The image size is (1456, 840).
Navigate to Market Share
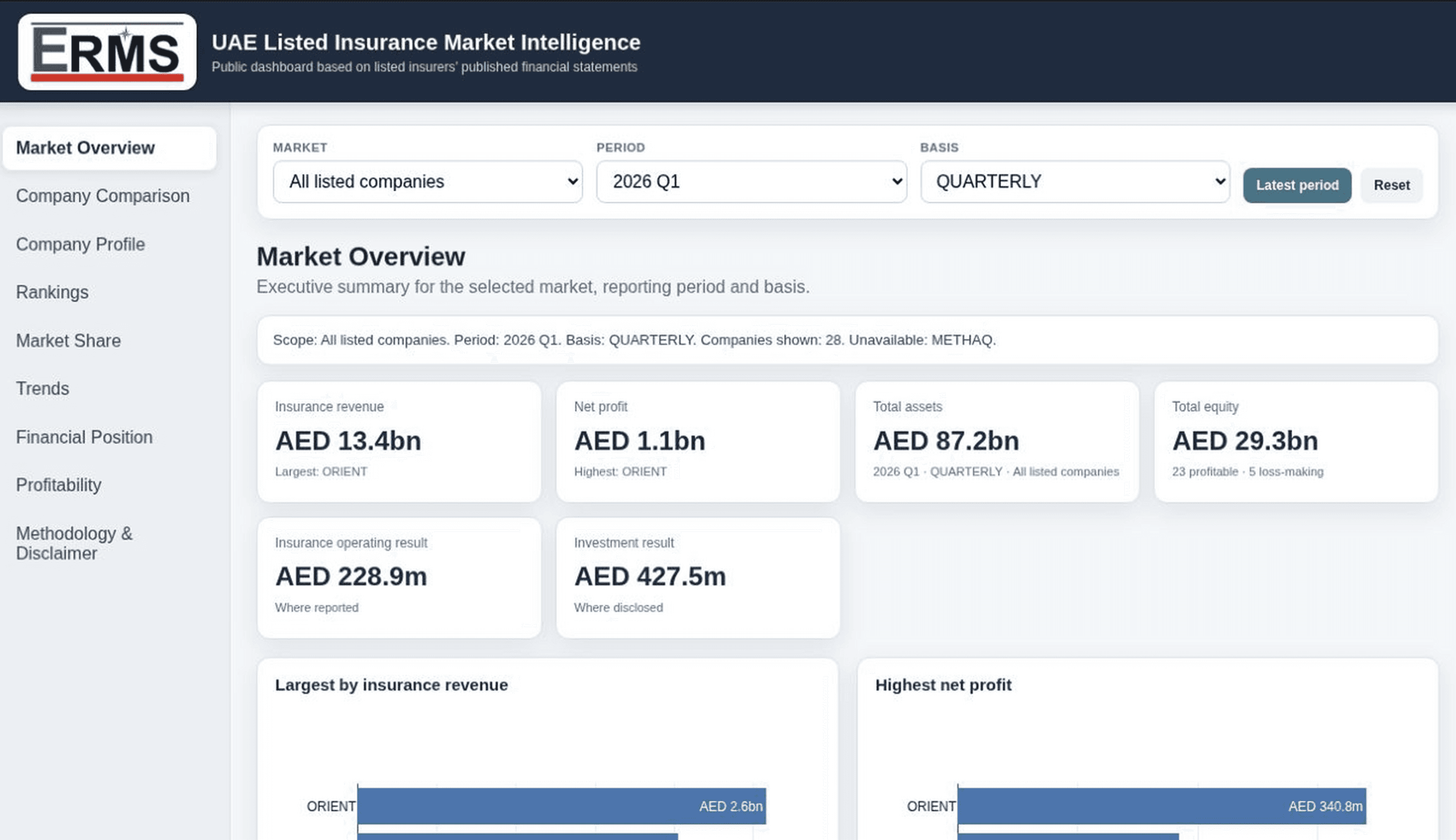click(68, 340)
